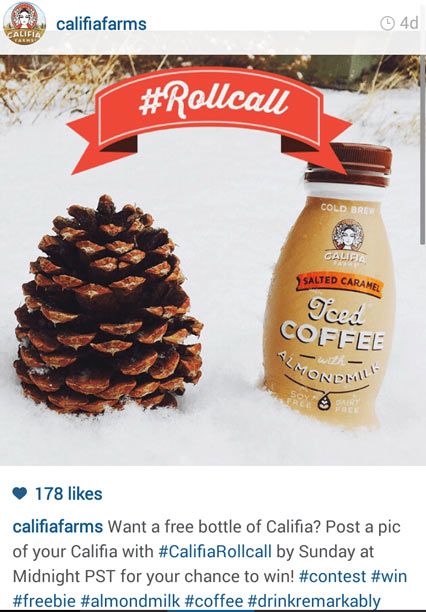Open the pinecone and bottle post photo
The image size is (426, 612).
[x=213, y=260]
